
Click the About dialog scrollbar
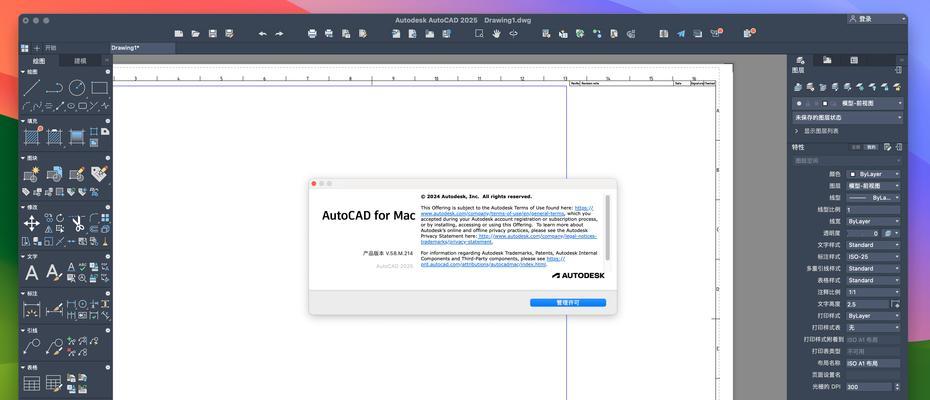[x=607, y=227]
